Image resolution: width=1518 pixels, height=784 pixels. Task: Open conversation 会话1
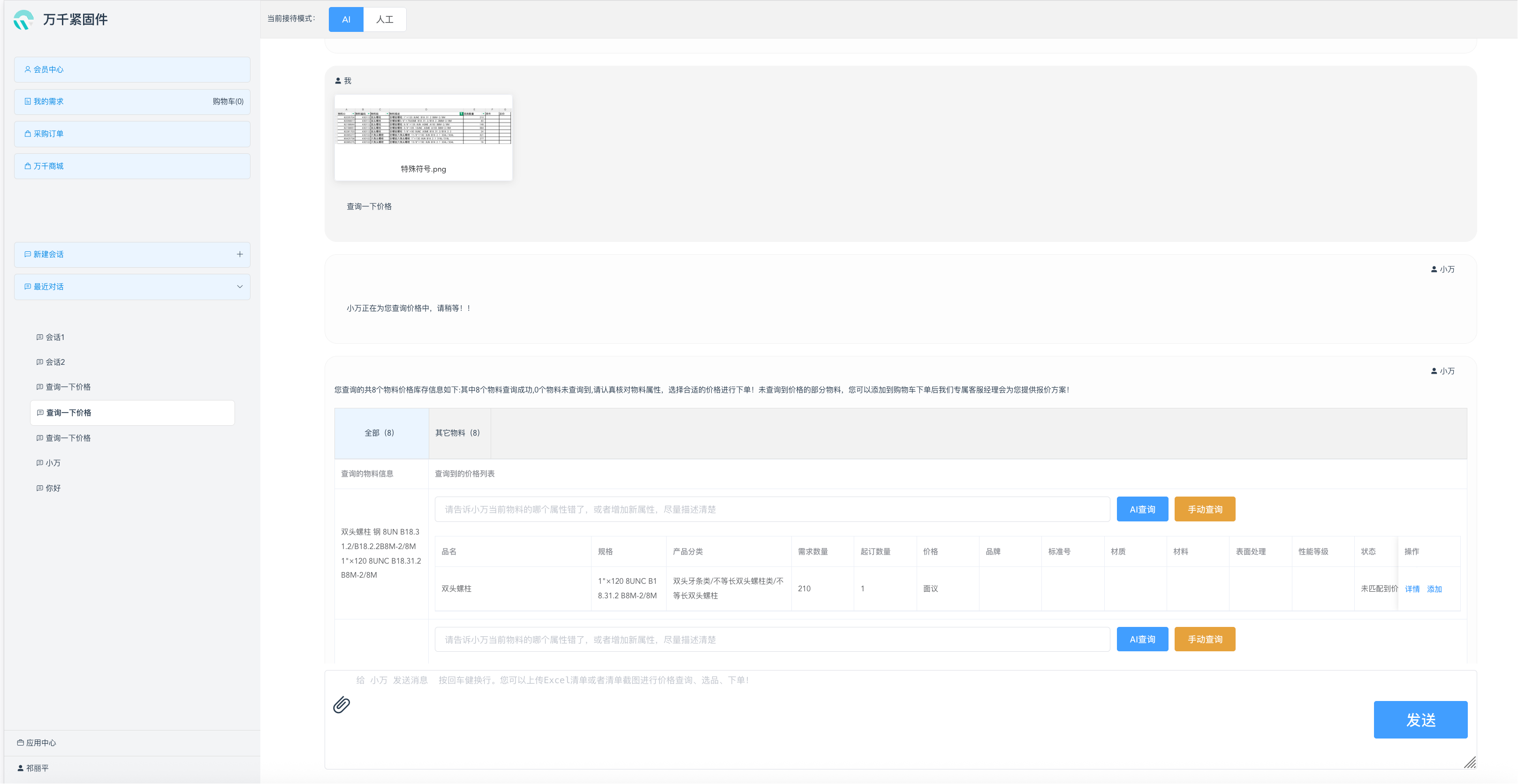(55, 337)
